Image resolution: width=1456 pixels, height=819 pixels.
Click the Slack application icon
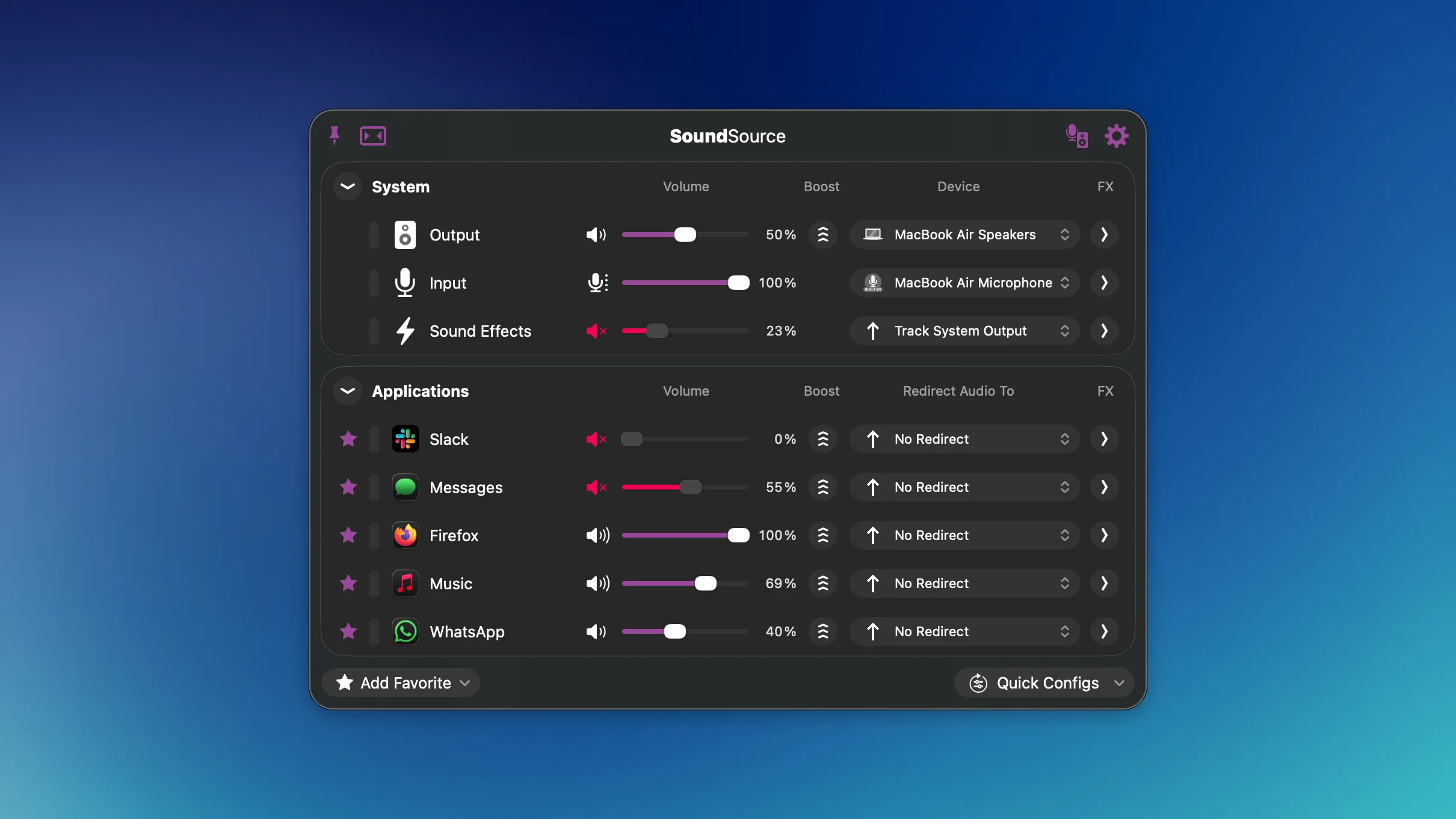[405, 439]
